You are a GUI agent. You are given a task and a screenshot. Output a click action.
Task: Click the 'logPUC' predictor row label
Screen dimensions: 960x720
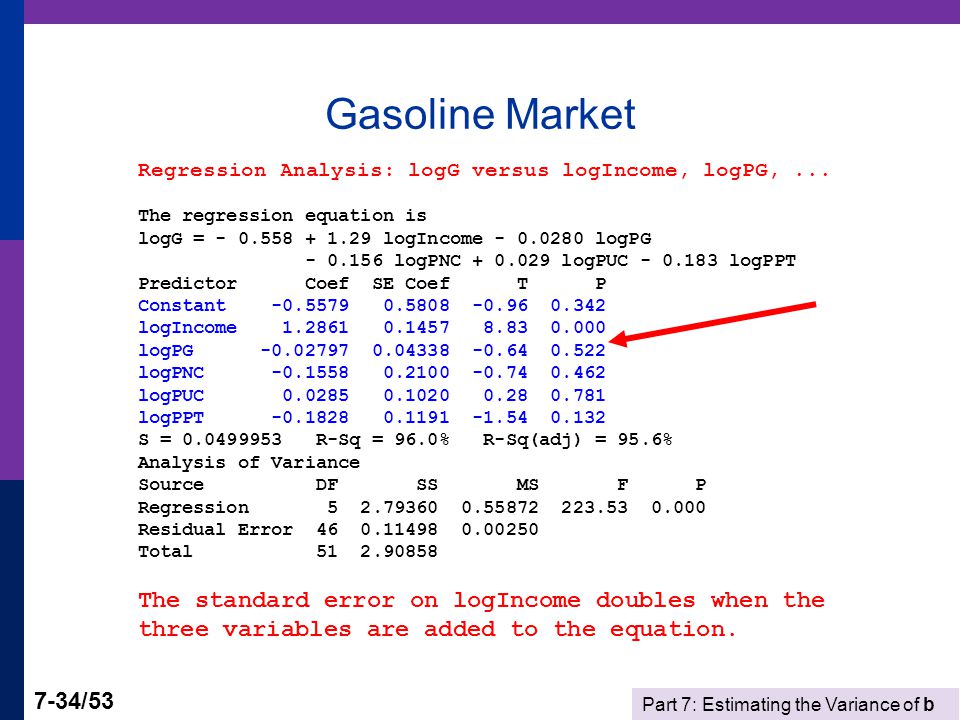click(x=171, y=395)
